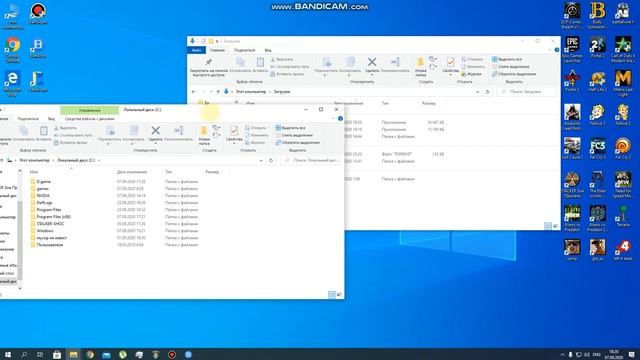Open Microsoft Store from taskbar
Viewport: 640px width, 360px height.
(57, 354)
